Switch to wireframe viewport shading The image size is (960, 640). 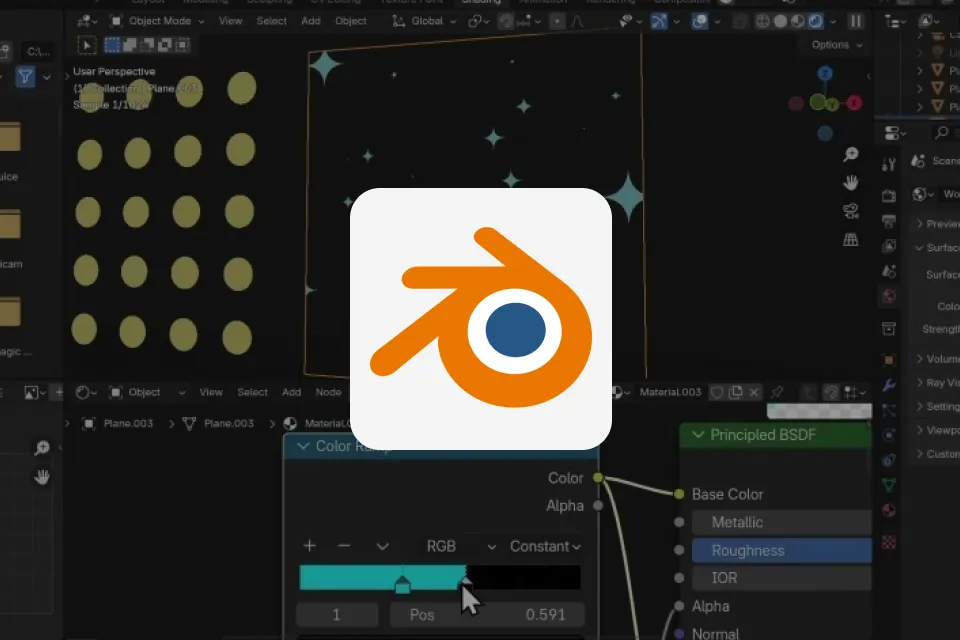click(x=762, y=21)
